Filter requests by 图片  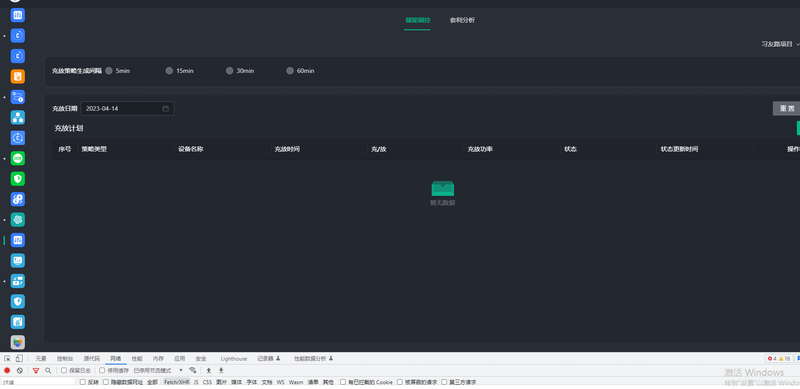(x=221, y=382)
